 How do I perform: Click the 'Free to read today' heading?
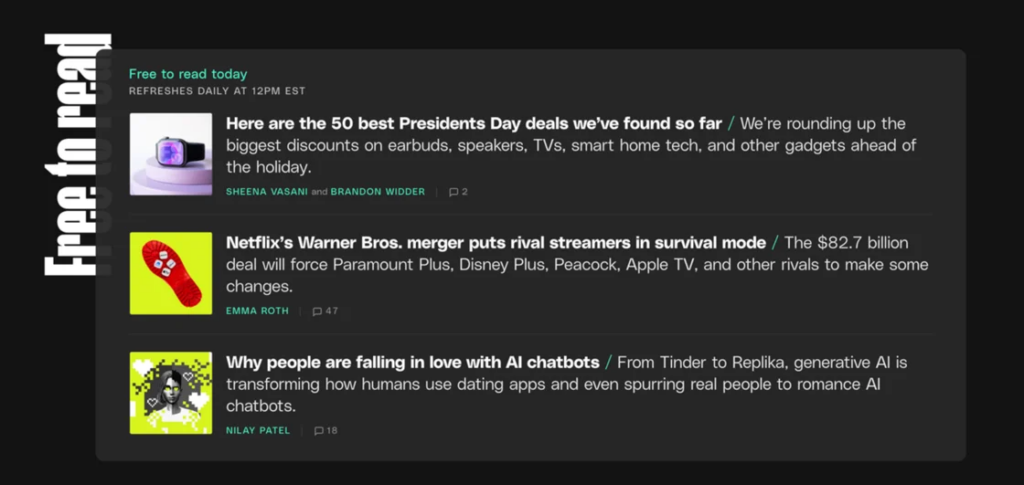click(188, 74)
